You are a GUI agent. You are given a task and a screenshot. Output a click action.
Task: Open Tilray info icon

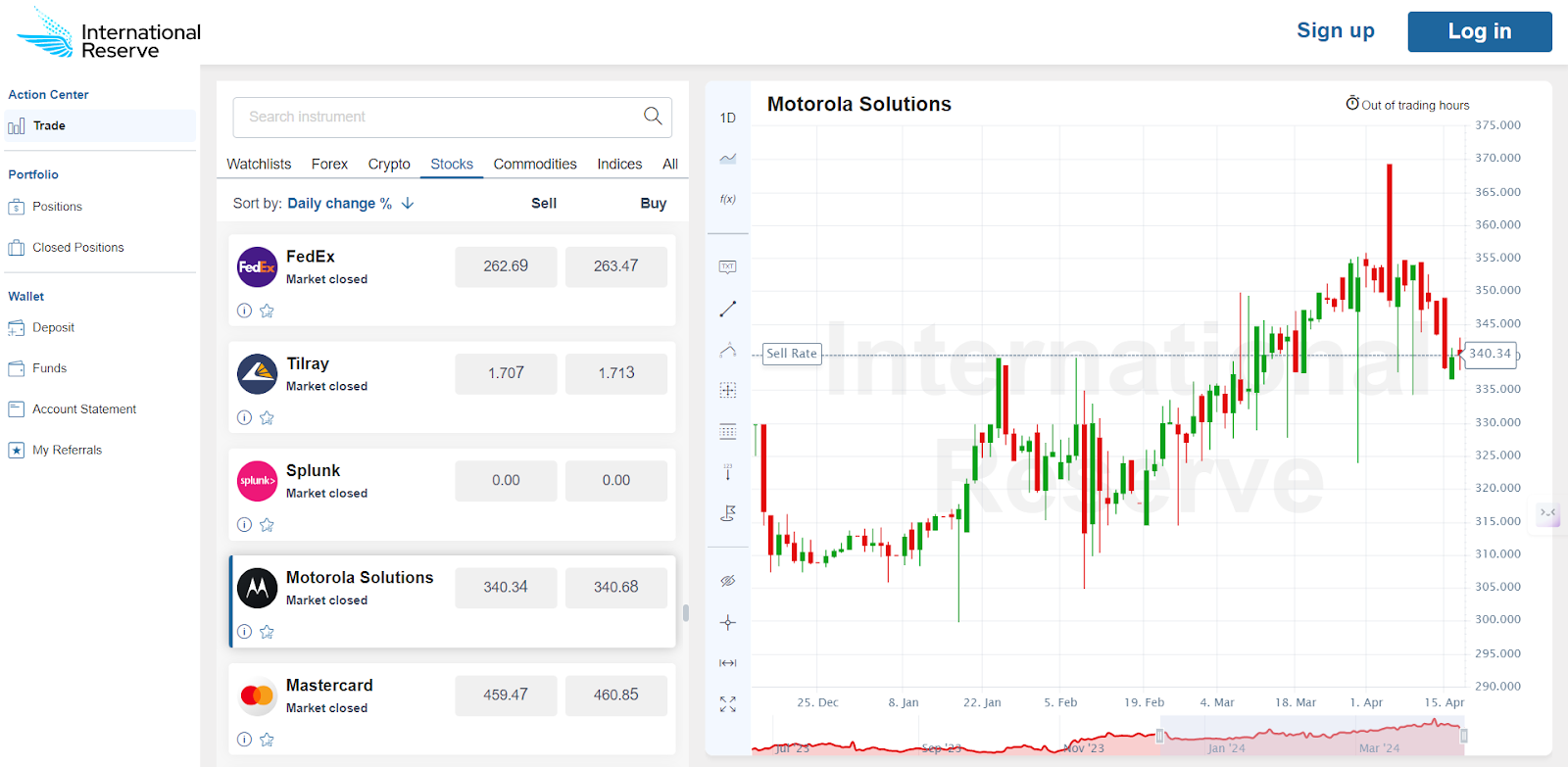click(244, 417)
